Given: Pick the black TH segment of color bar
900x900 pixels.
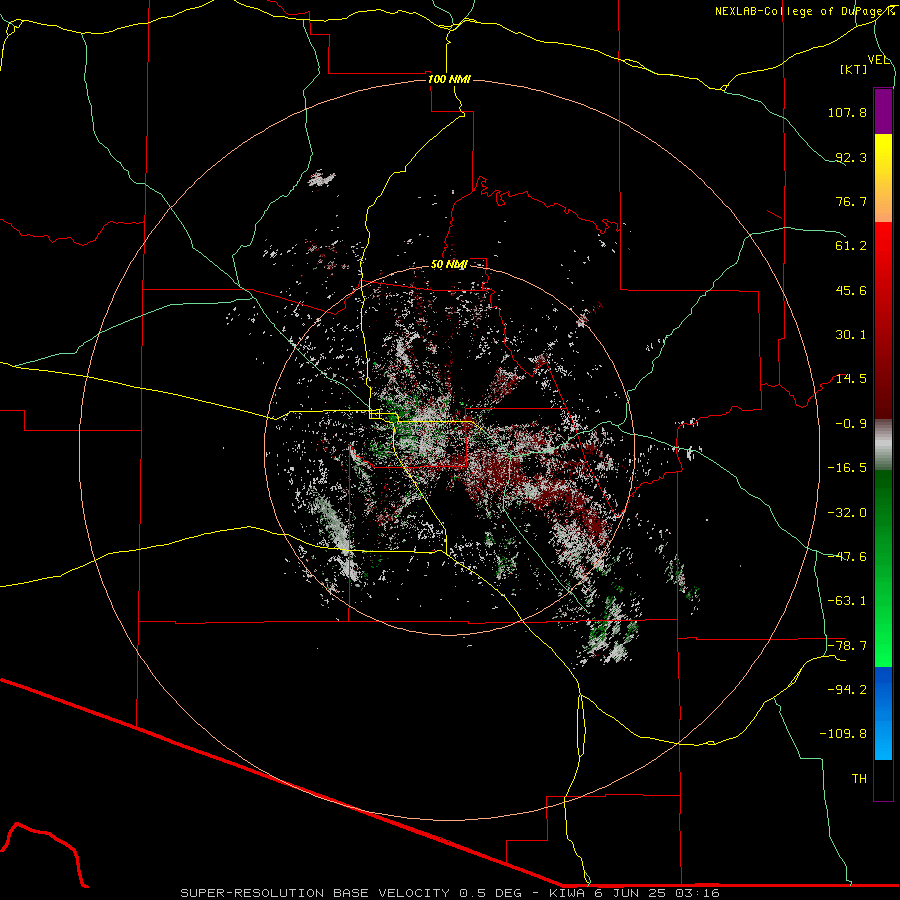Looking at the screenshot, I should coord(883,780).
